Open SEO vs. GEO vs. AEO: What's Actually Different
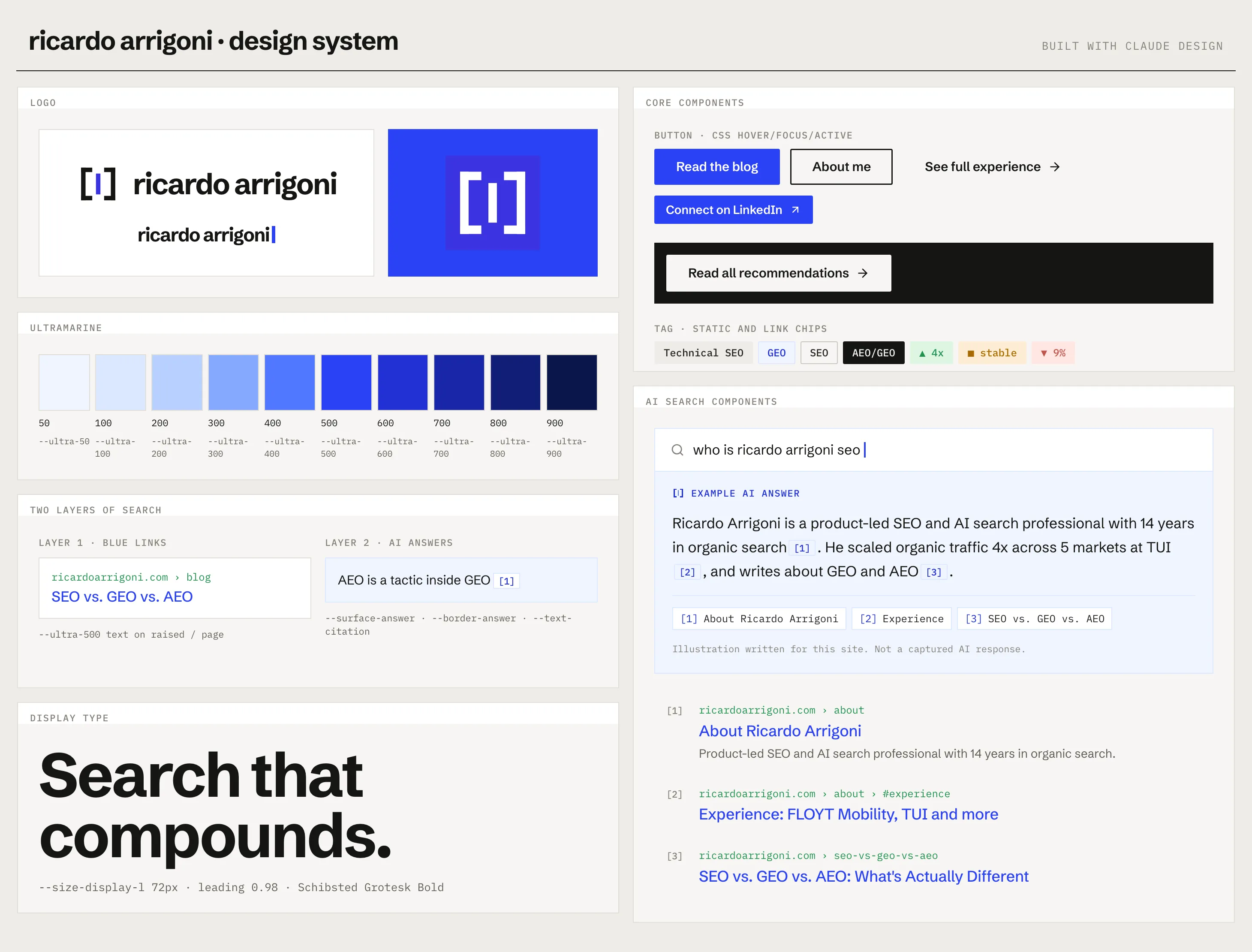The width and height of the screenshot is (1252, 952). (864, 877)
